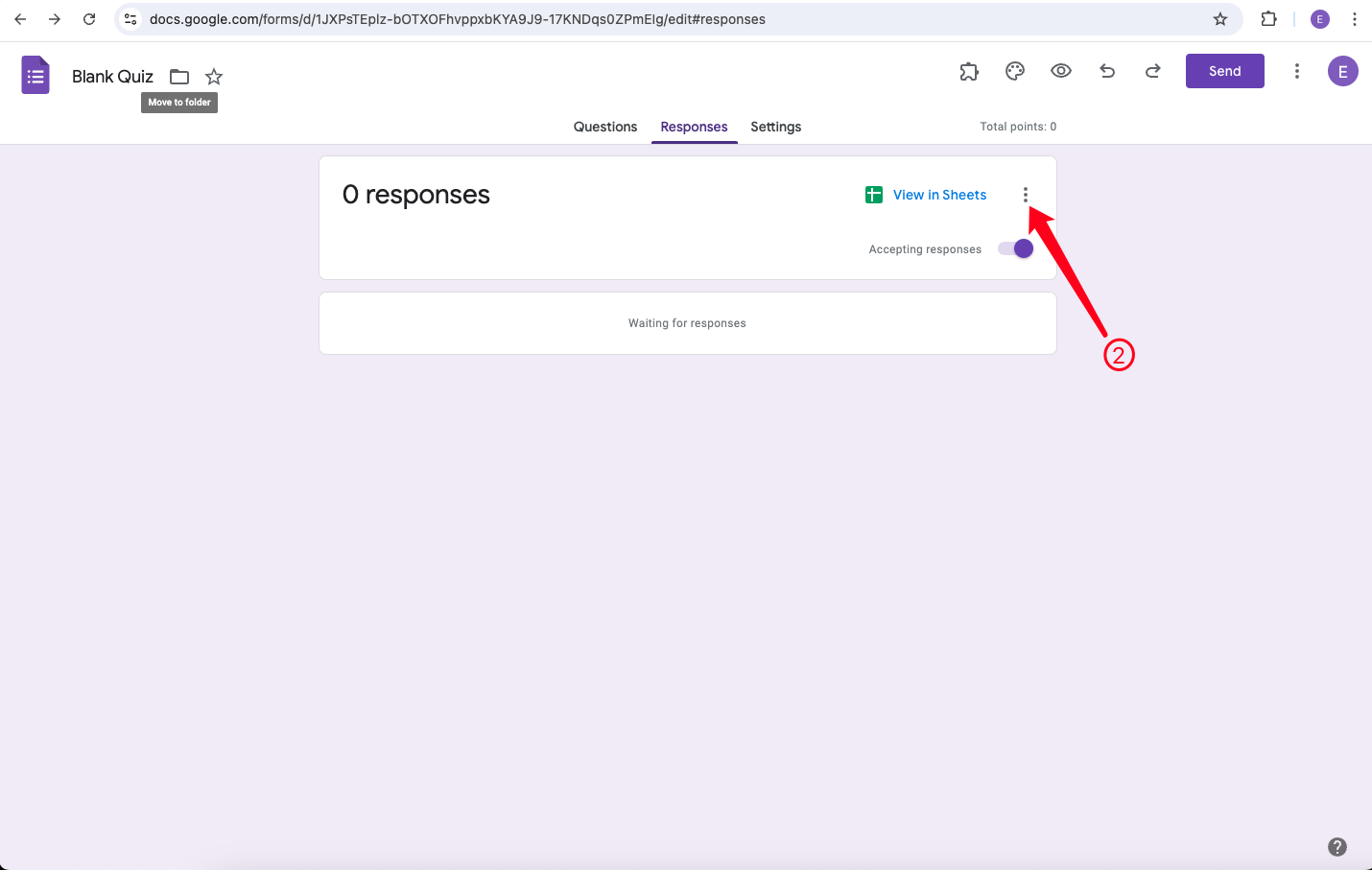Switch to the Questions tab

click(604, 127)
